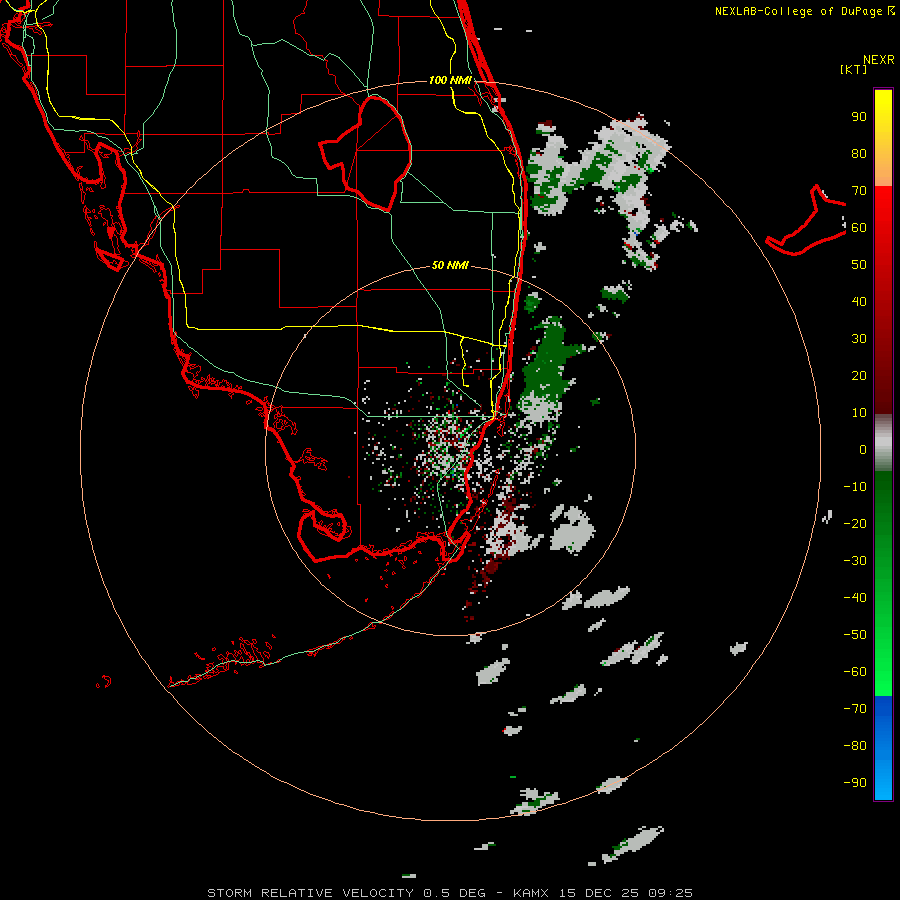Image resolution: width=900 pixels, height=900 pixels.
Task: Click the KAMX station identifier
Action: coord(531,893)
